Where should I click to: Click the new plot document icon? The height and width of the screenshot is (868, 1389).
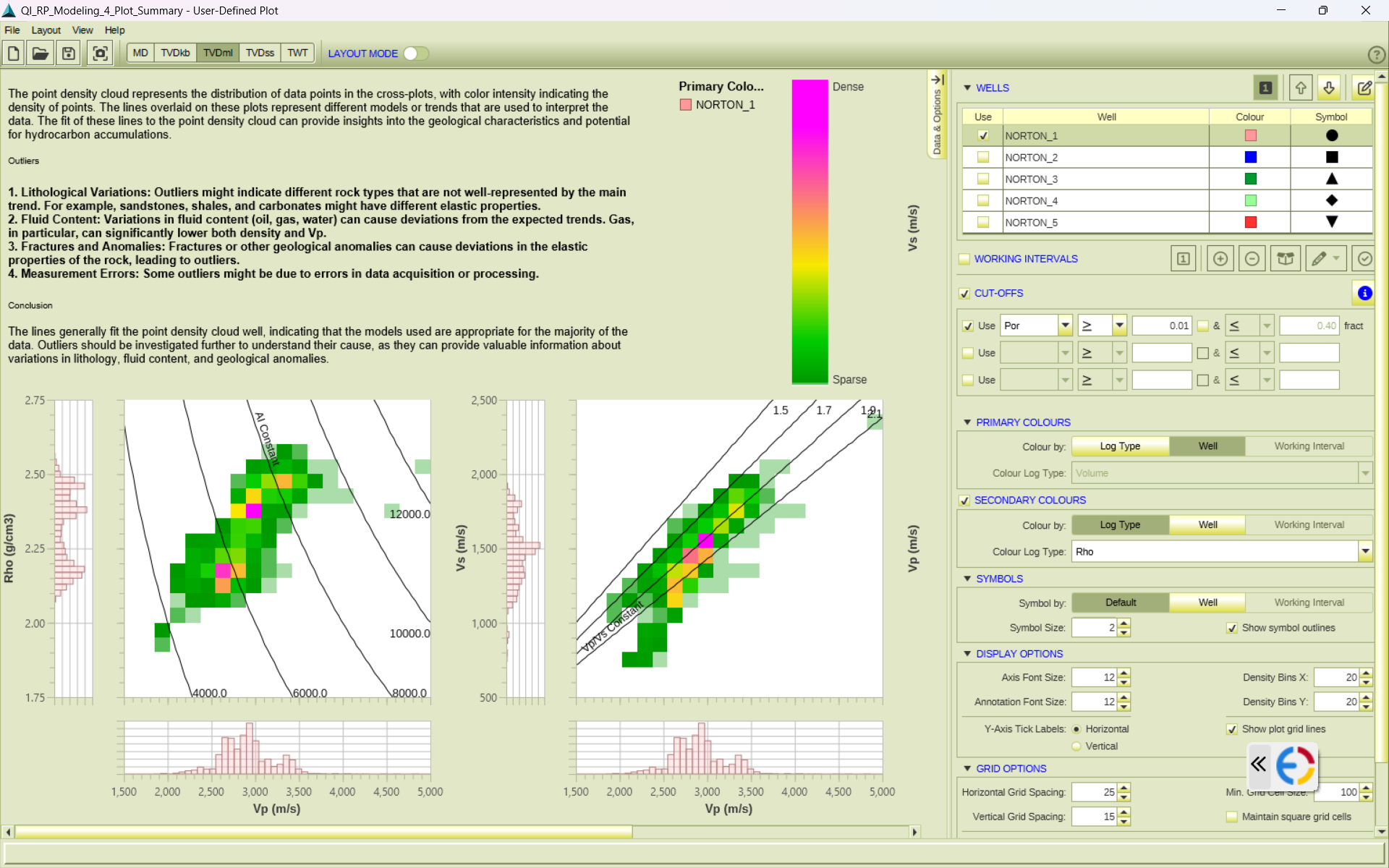13,53
